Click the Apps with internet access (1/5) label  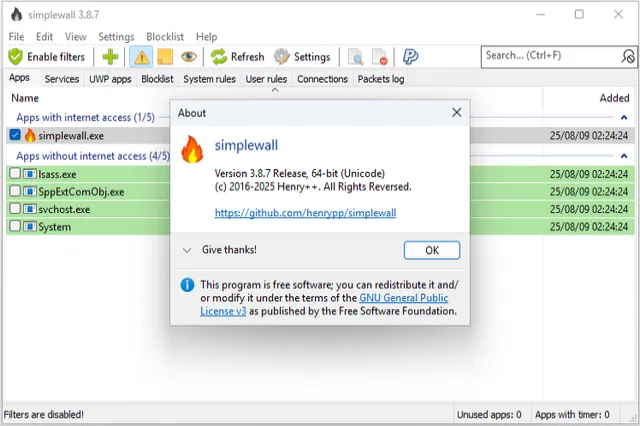(x=85, y=118)
